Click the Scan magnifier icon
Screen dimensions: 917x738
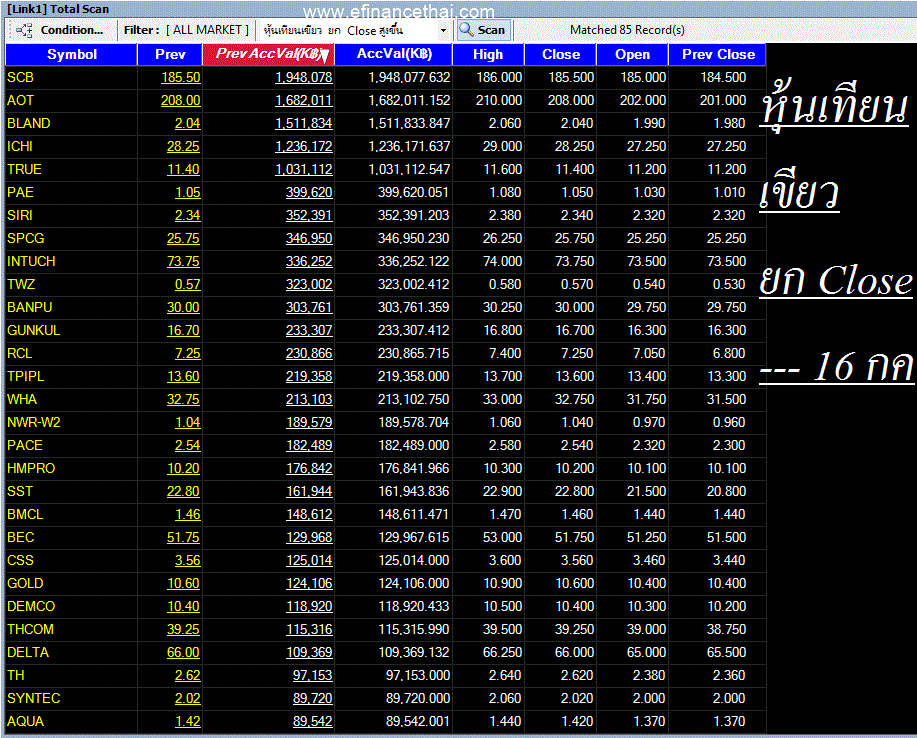pos(466,30)
